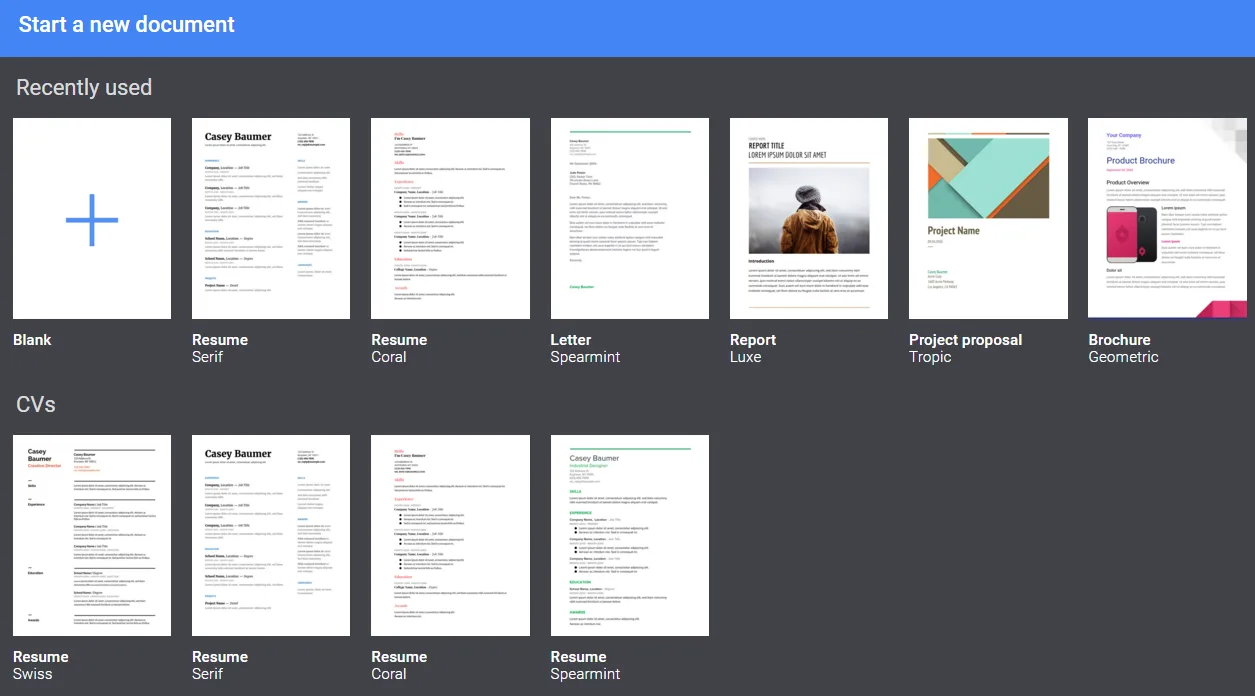This screenshot has width=1255, height=696.
Task: Open the Blank document thumbnail with plus icon
Action: click(x=92, y=218)
